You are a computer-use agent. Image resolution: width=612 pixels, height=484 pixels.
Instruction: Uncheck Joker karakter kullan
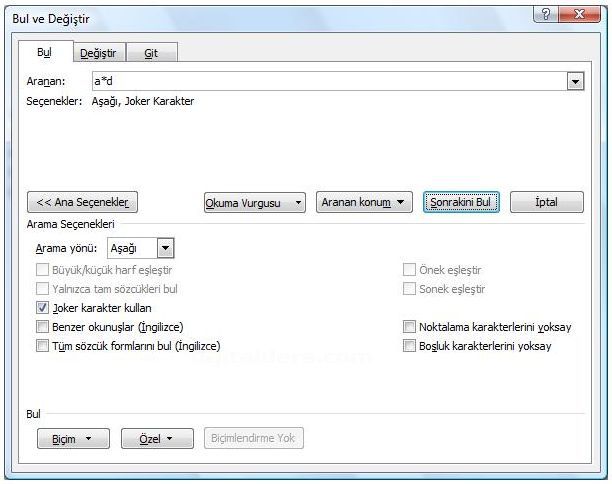point(42,308)
